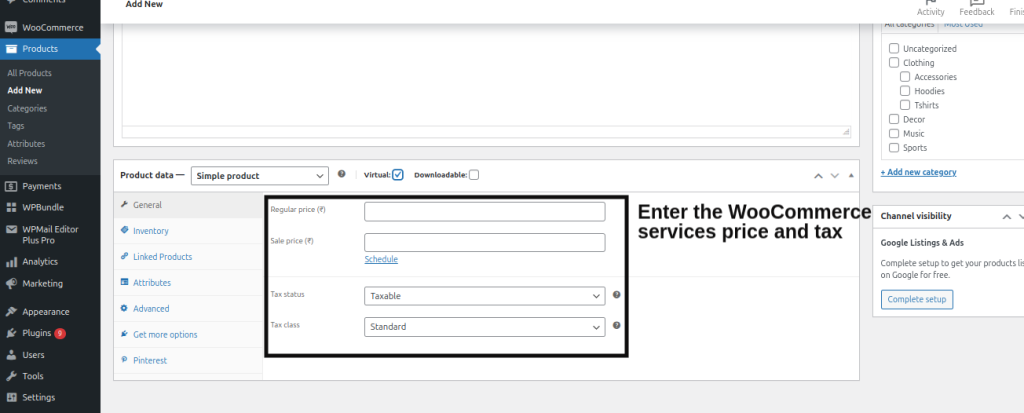
Task: Click the Schedule sale link
Action: coord(381,259)
